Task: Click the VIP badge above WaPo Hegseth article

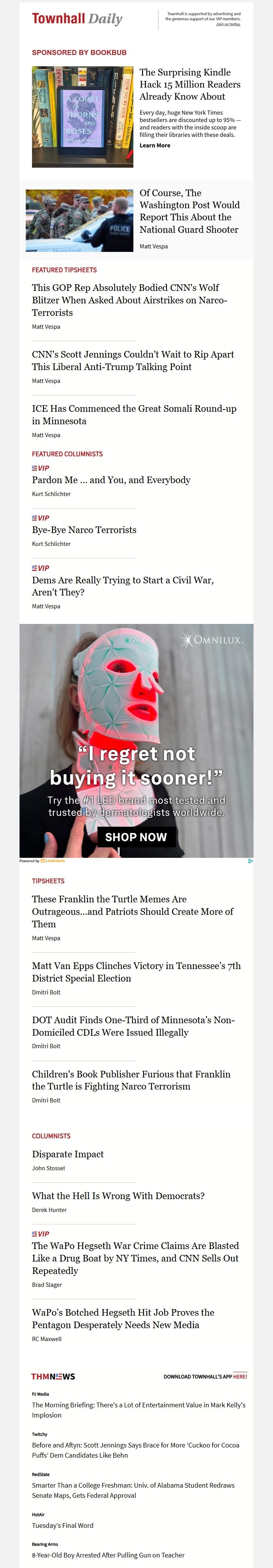Action: [x=40, y=1234]
